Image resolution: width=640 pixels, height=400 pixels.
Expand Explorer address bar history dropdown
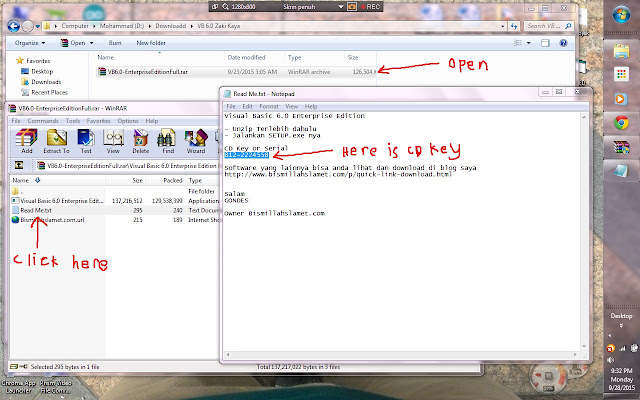[x=502, y=26]
